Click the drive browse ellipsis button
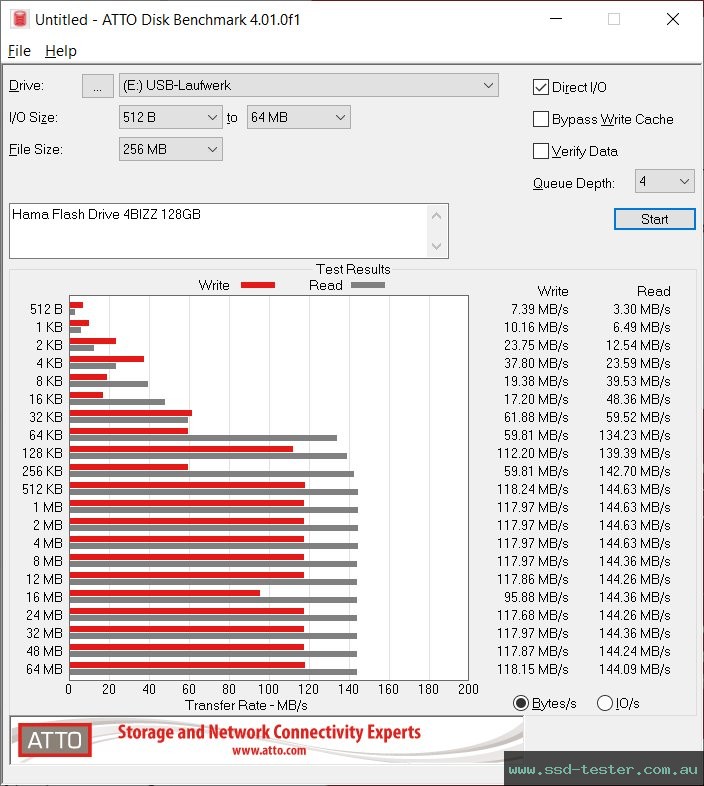The image size is (704, 786). (97, 86)
